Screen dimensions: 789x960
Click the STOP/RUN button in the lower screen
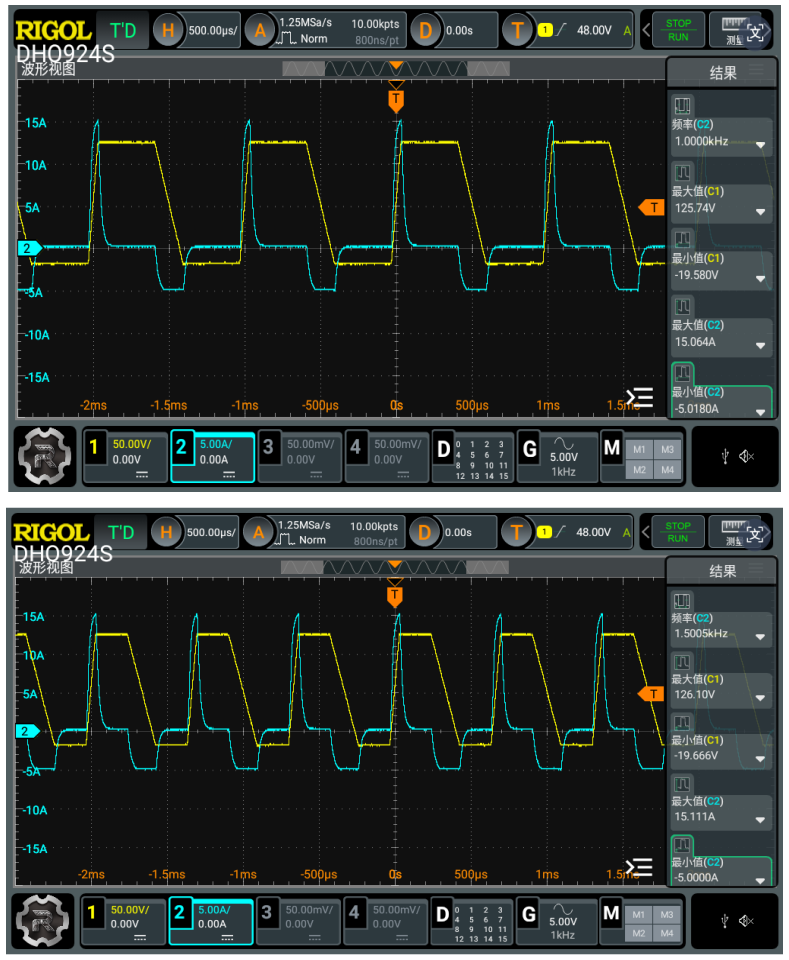pos(678,532)
